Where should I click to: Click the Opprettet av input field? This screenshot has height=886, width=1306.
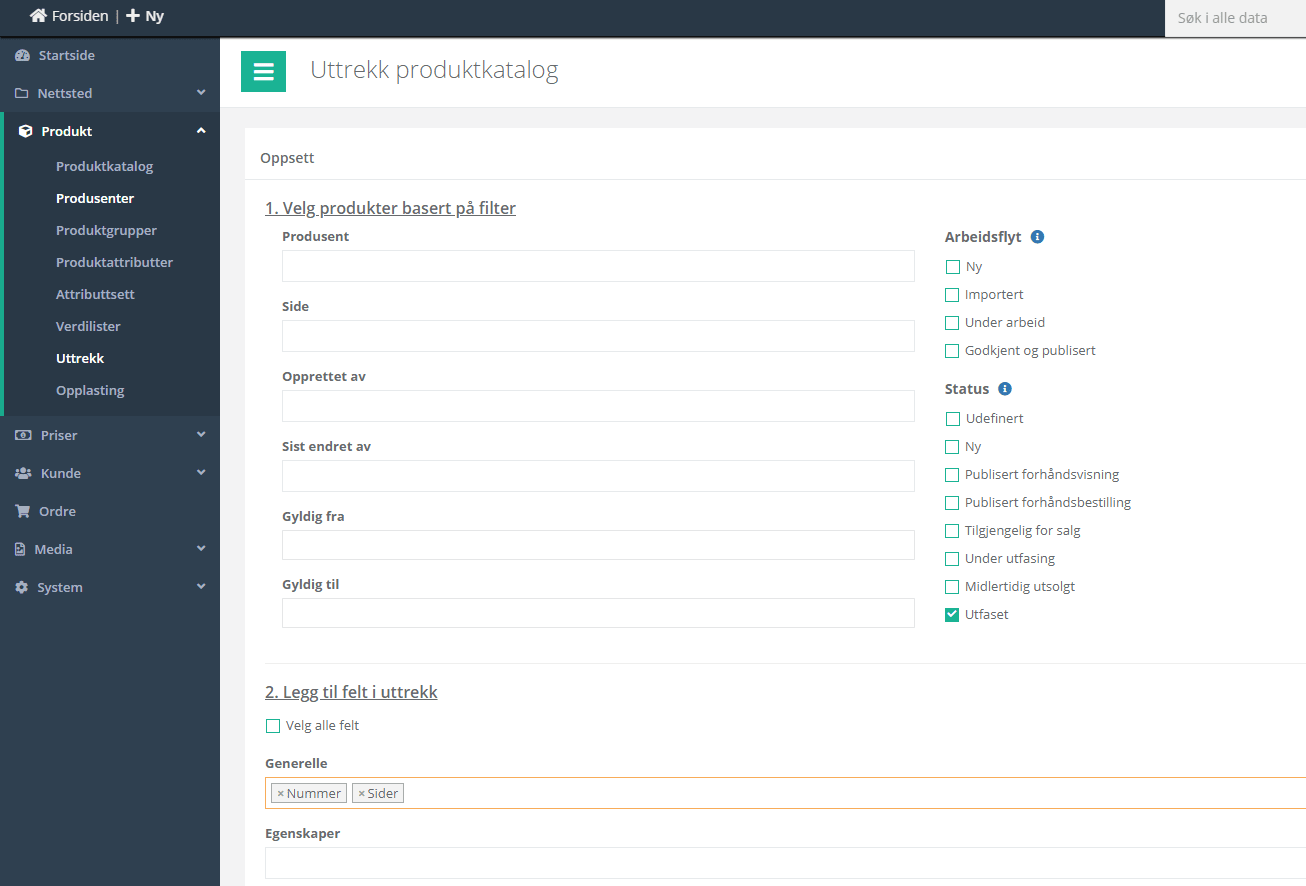(x=598, y=406)
